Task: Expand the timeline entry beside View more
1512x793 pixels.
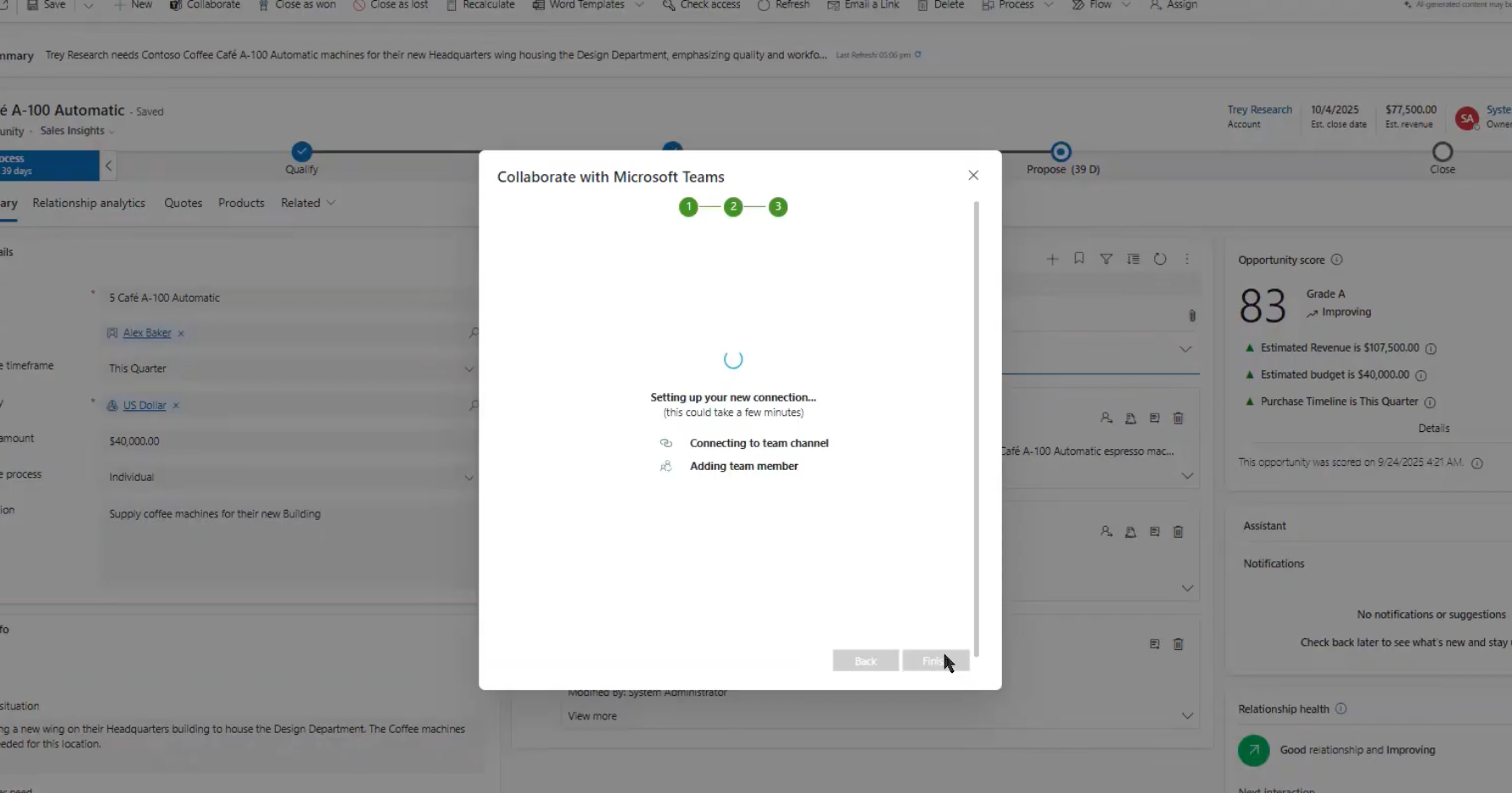Action: [1187, 716]
